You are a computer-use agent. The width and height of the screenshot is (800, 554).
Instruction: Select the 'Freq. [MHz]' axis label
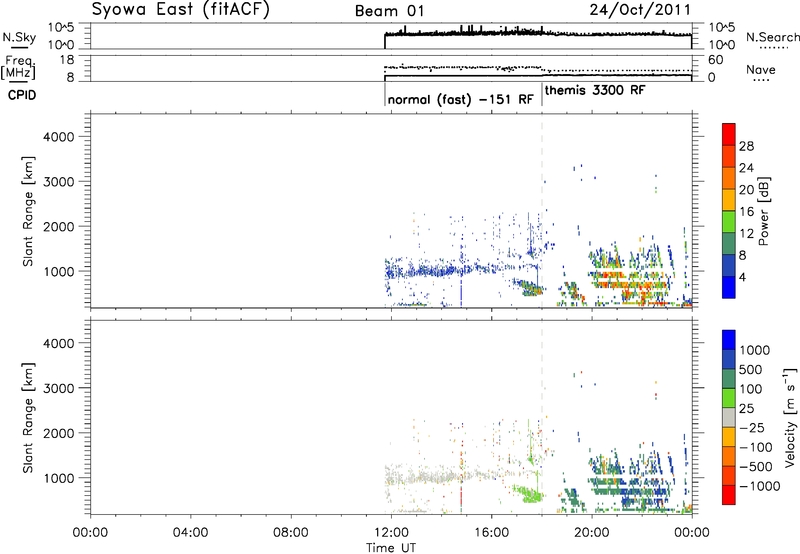click(19, 67)
